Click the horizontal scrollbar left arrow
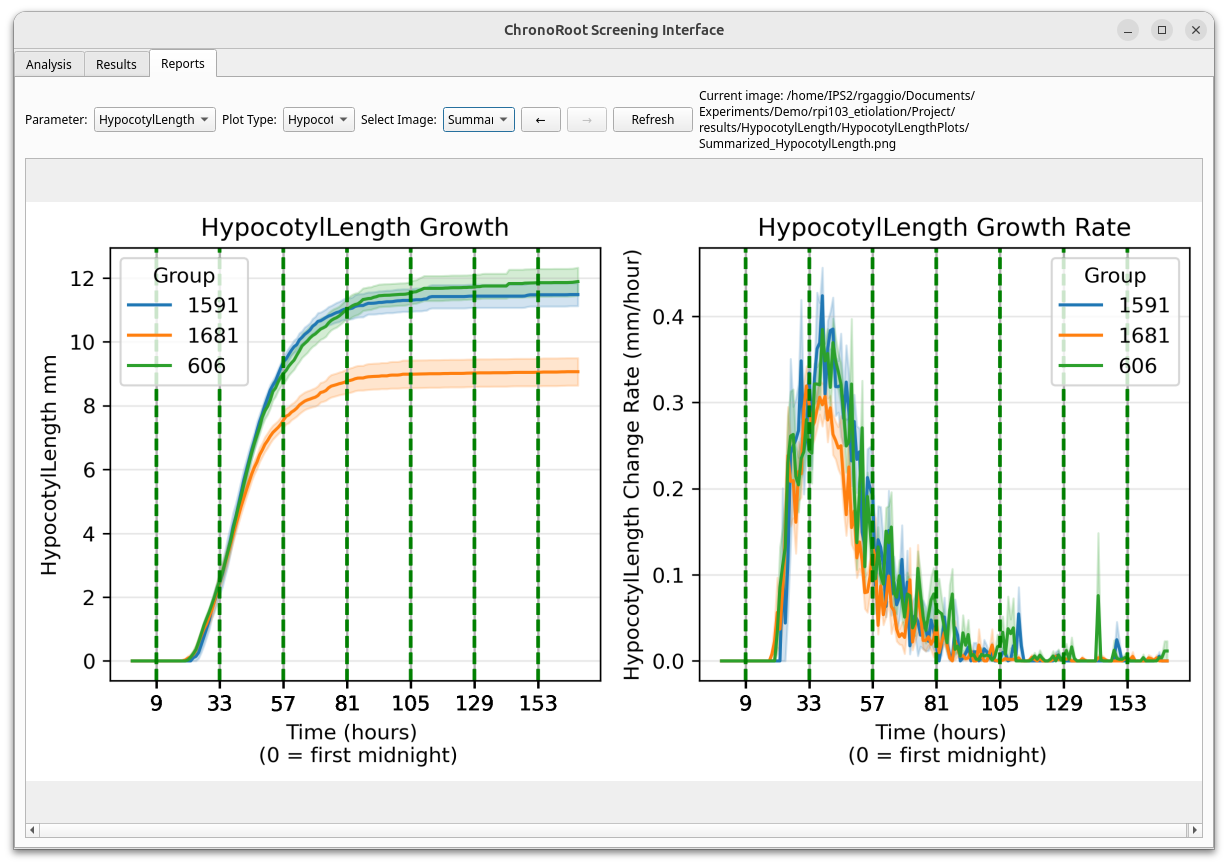 (32, 830)
